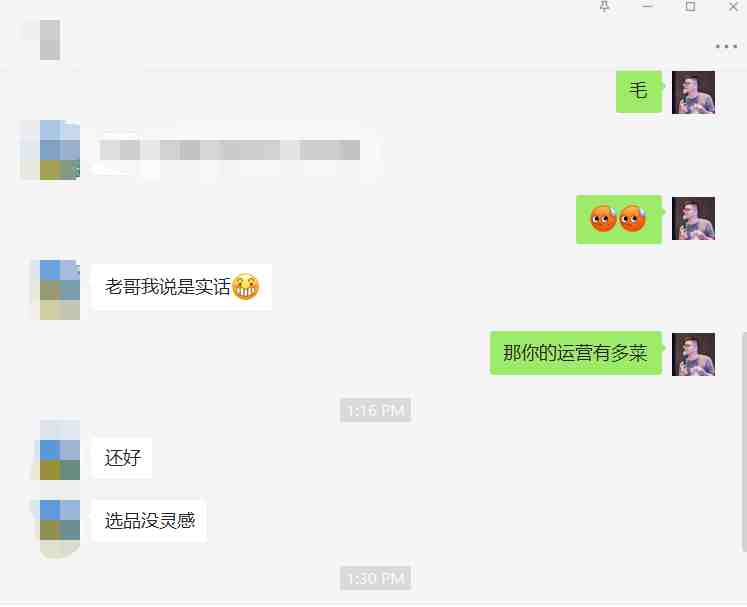Select the 选品没灵感 message bubble

149,520
